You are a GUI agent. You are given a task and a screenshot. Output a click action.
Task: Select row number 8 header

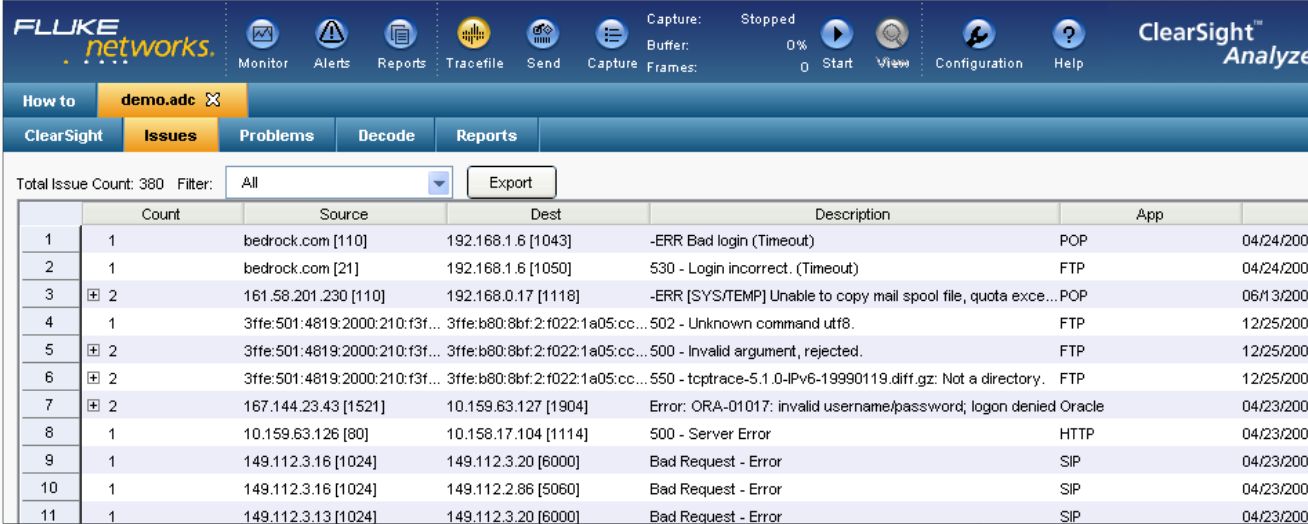pos(51,436)
